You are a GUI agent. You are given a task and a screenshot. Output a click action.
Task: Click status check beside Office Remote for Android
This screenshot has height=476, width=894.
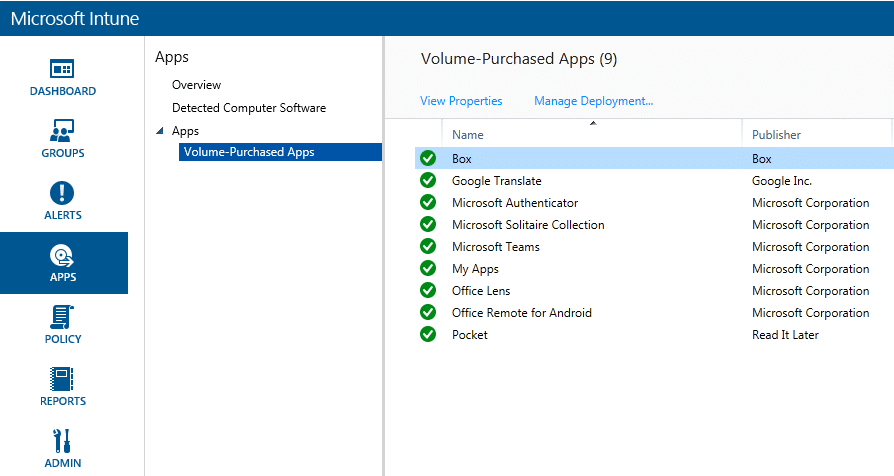(428, 312)
